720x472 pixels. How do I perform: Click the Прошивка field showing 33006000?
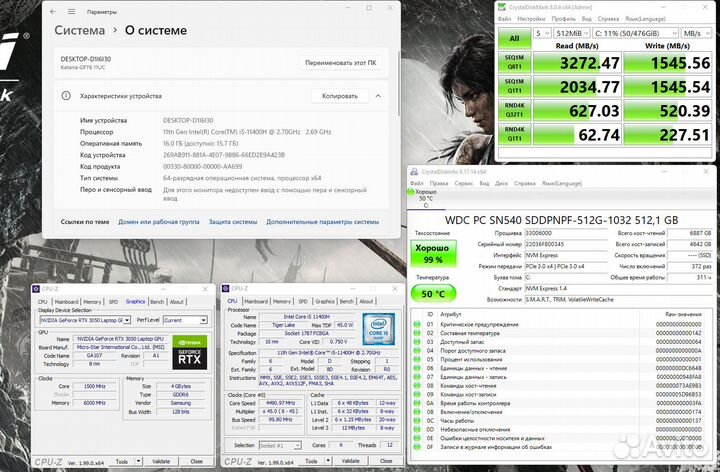[x=566, y=233]
